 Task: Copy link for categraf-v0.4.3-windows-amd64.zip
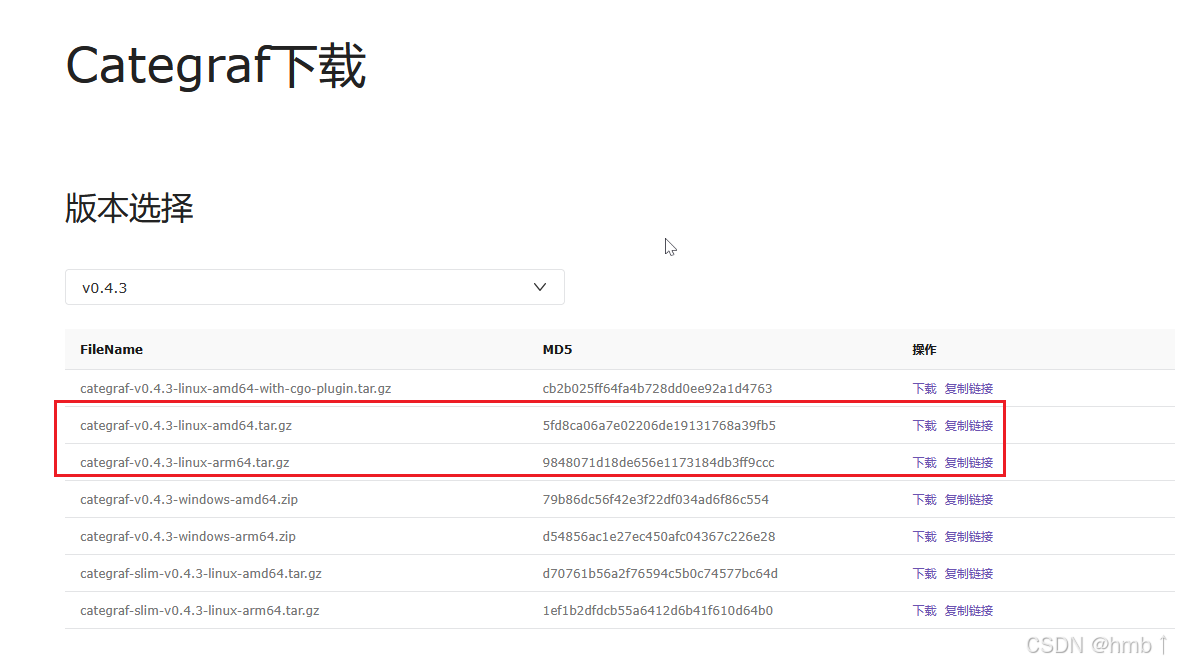[968, 499]
